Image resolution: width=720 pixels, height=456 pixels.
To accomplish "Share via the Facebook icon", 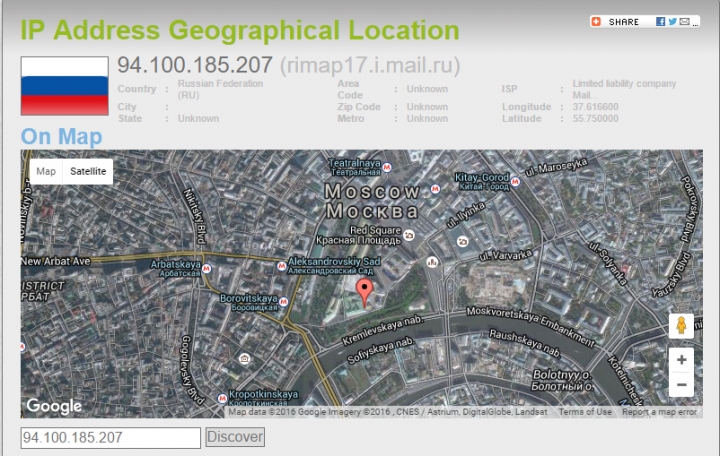I will pos(660,22).
